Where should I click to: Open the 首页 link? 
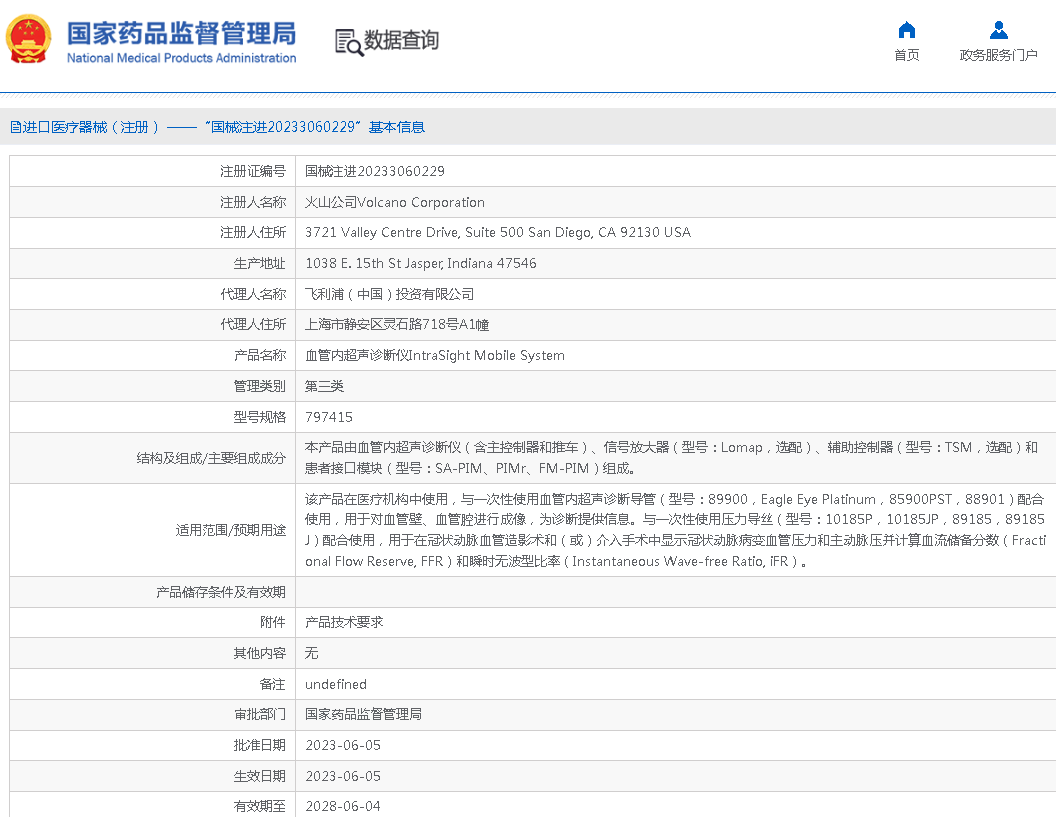click(906, 55)
